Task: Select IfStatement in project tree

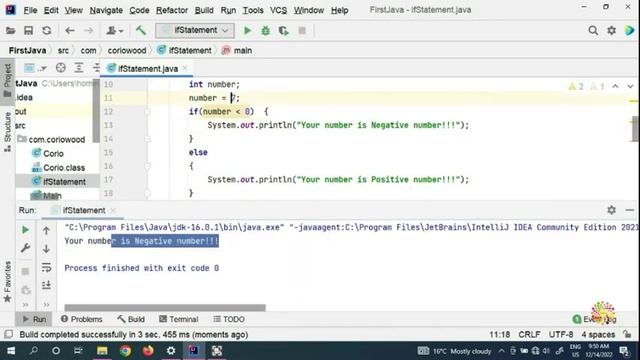Action: 58,182
